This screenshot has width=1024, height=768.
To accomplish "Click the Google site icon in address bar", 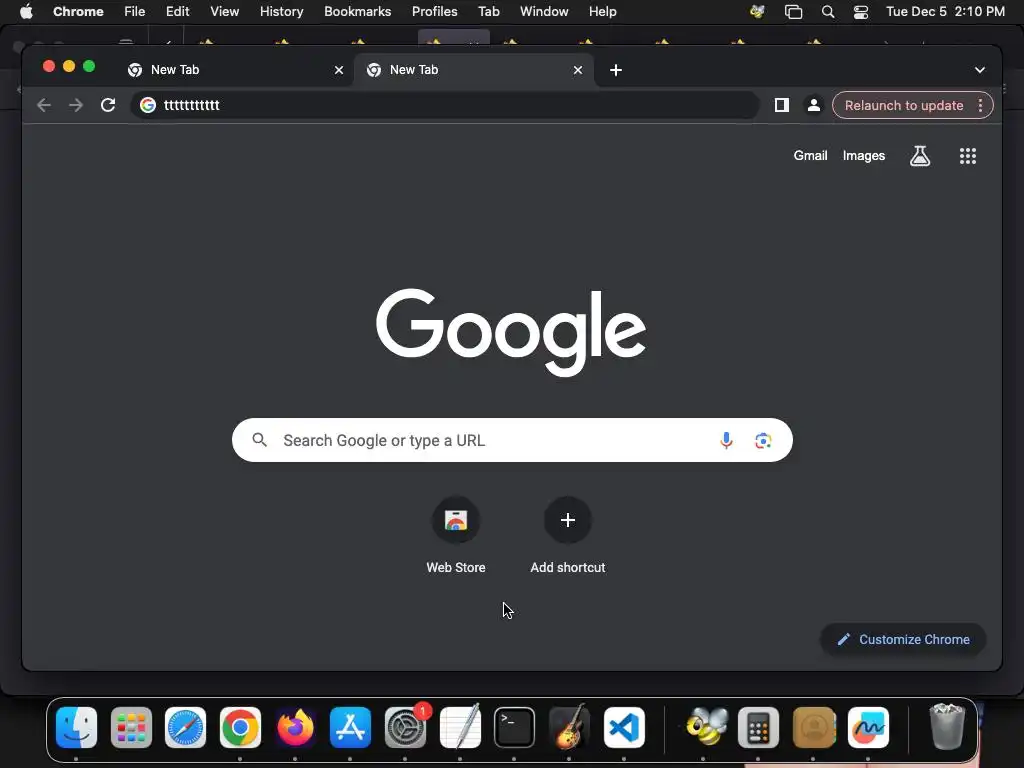I will [x=148, y=105].
